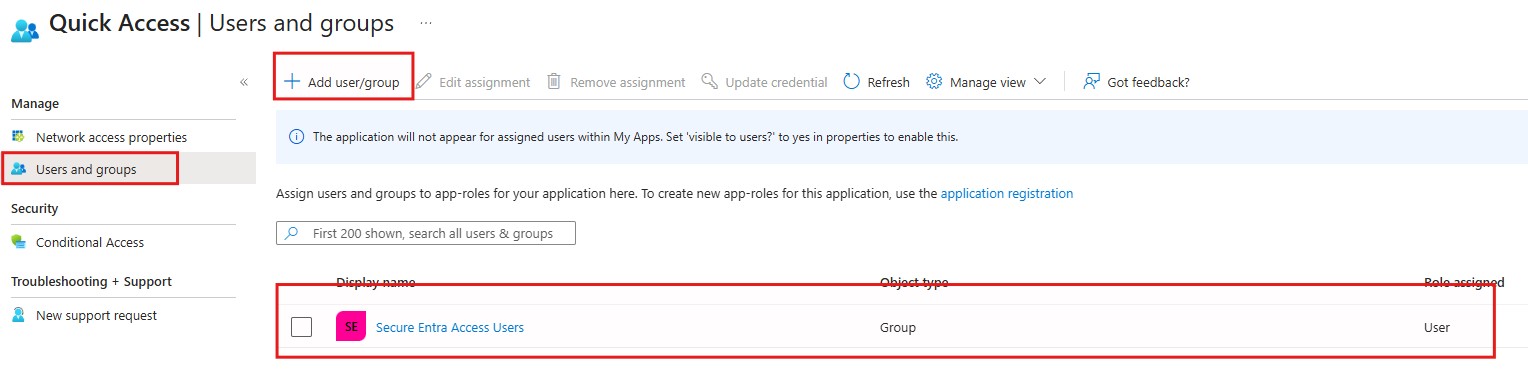
Task: Open Network access properties
Action: (x=111, y=137)
